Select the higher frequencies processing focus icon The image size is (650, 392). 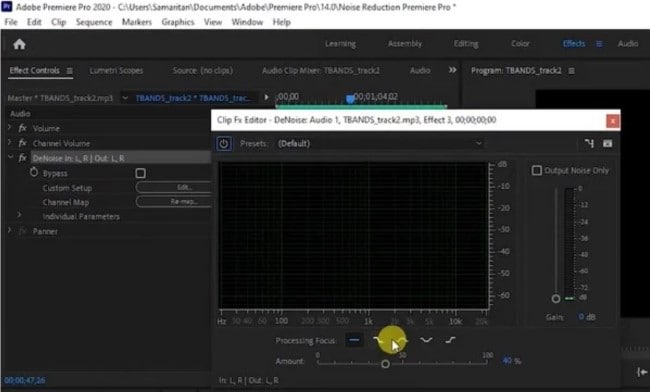[x=450, y=340]
